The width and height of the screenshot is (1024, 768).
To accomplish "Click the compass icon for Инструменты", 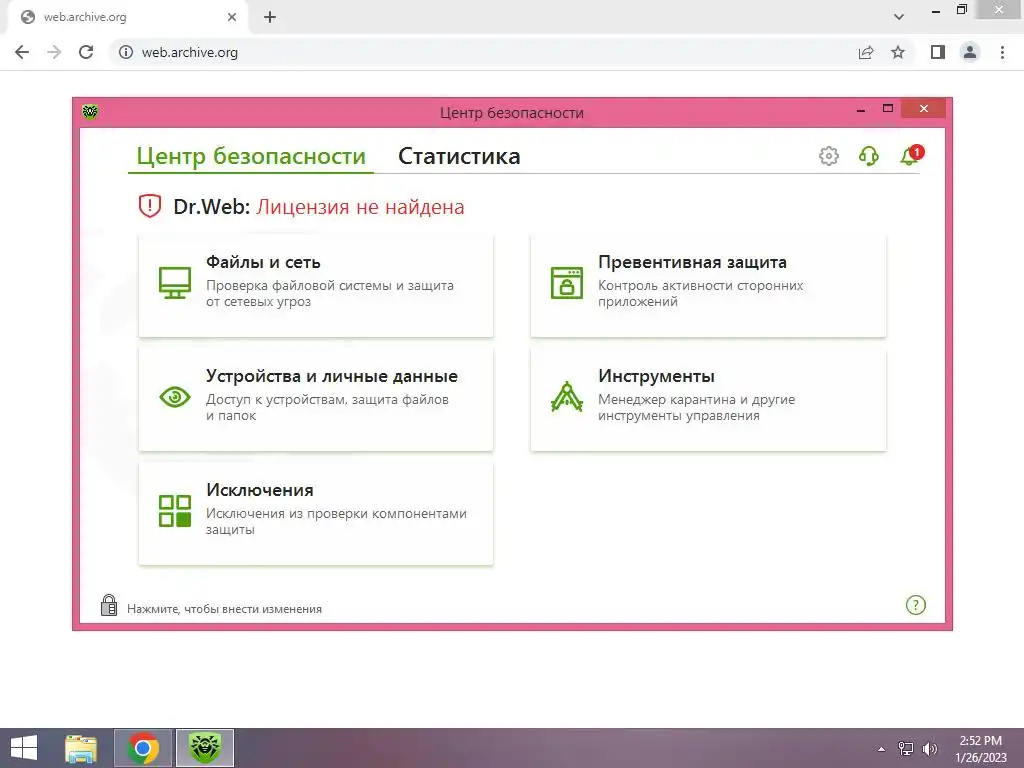I will 567,396.
